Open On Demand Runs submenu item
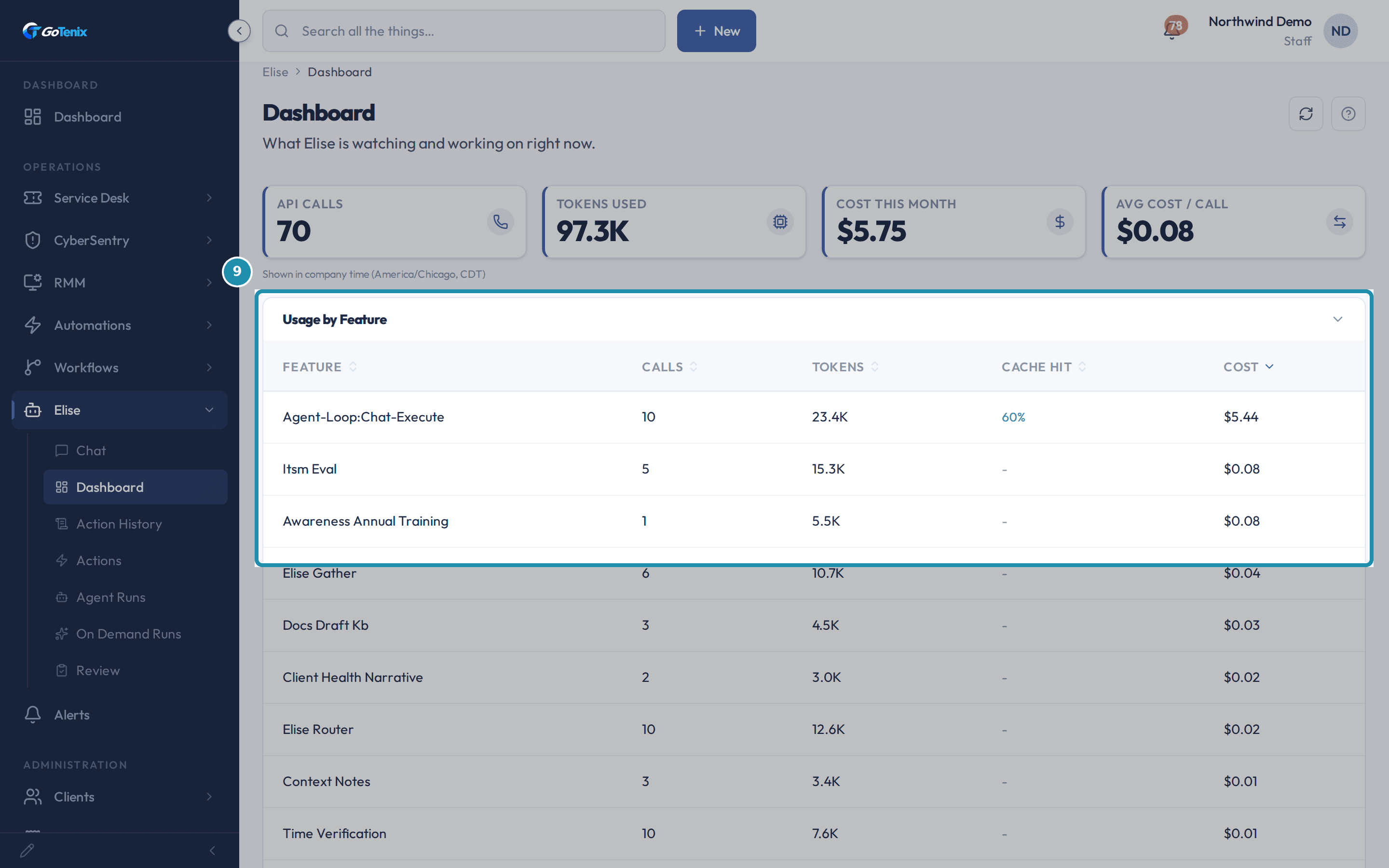Screen dimensions: 1389x868 pos(136,634)
